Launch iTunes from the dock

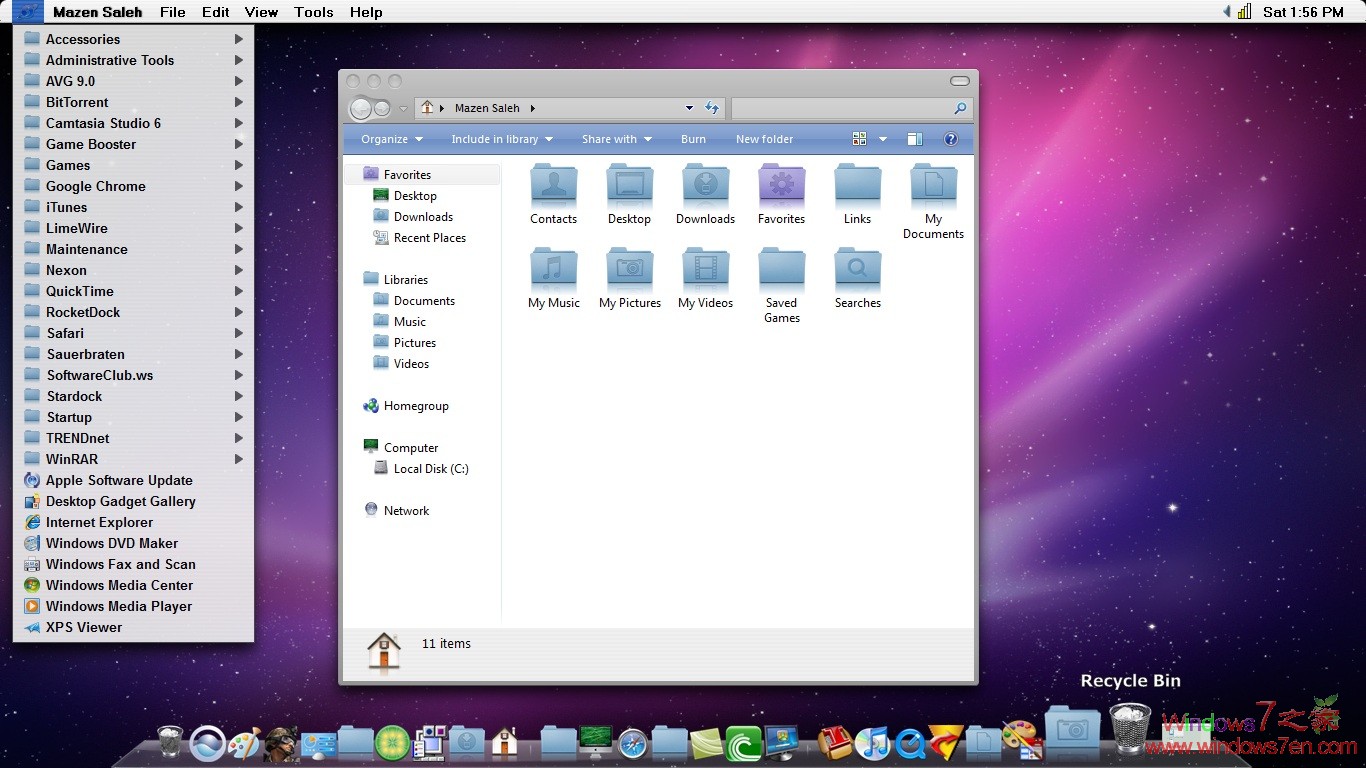874,744
